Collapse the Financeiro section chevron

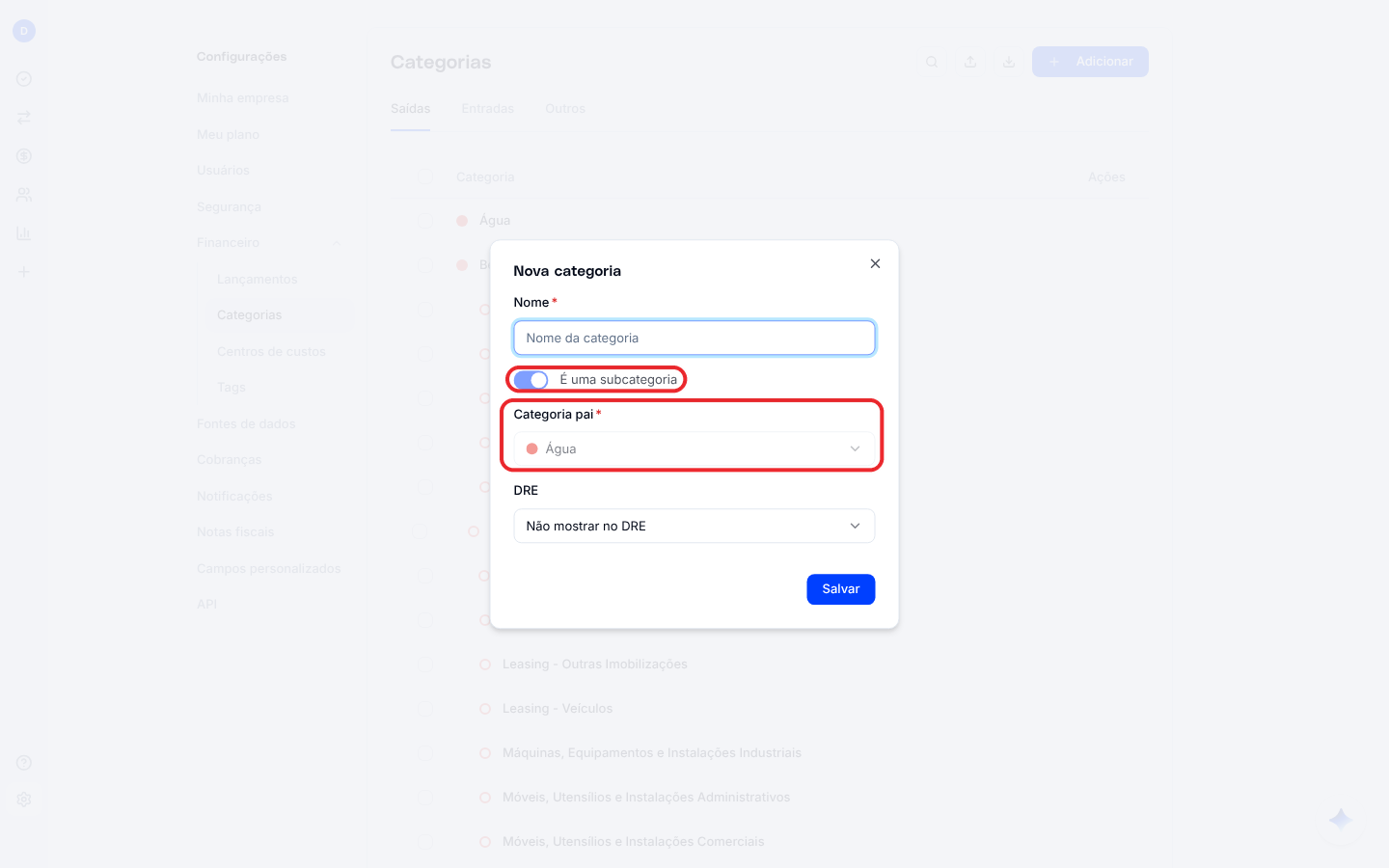click(337, 243)
